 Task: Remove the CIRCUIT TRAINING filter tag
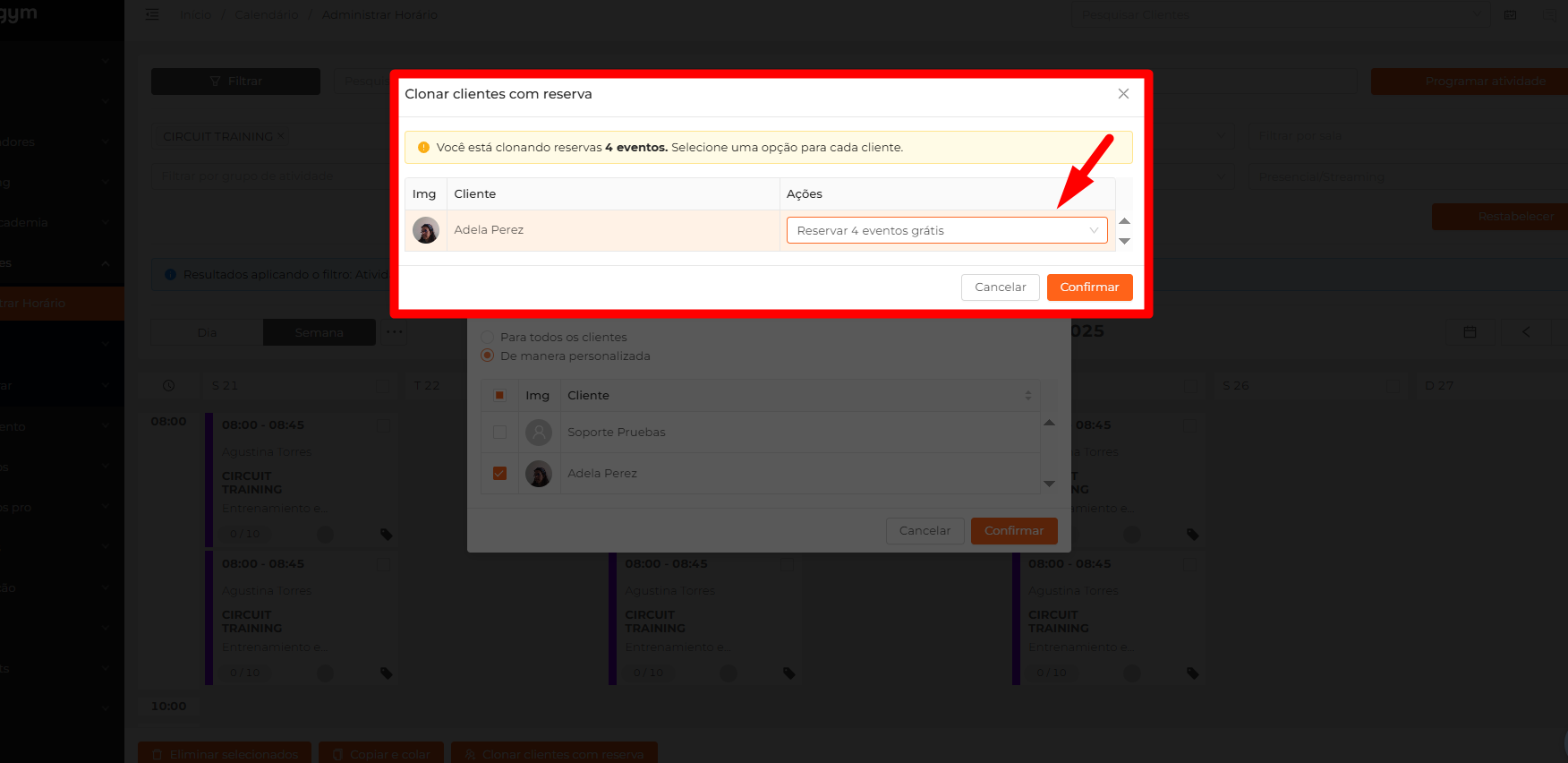tap(280, 136)
